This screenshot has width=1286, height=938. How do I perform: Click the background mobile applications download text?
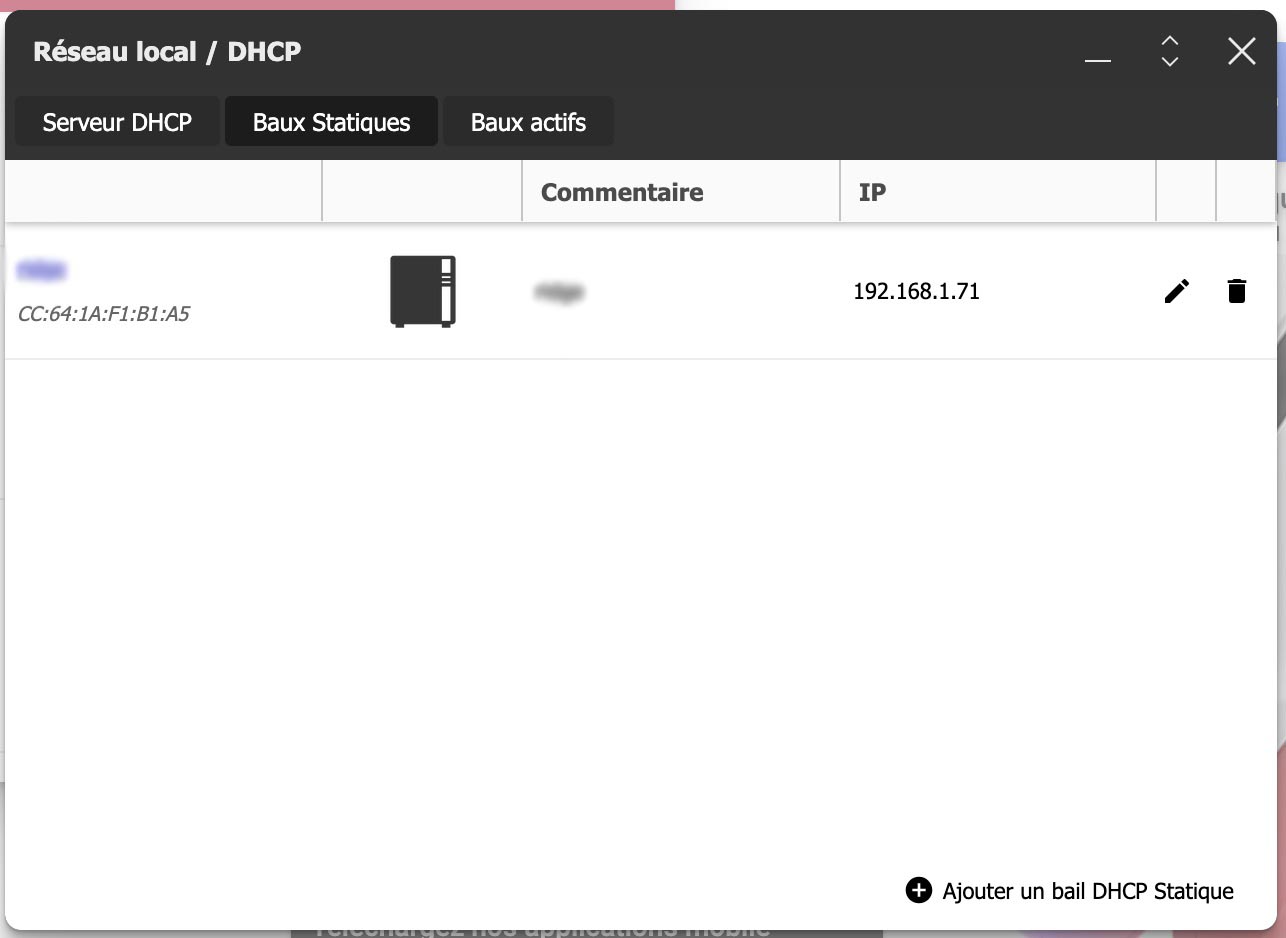[540, 931]
